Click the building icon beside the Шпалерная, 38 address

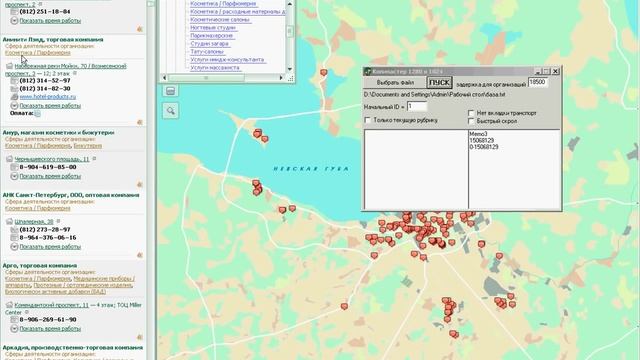[x=9, y=222]
